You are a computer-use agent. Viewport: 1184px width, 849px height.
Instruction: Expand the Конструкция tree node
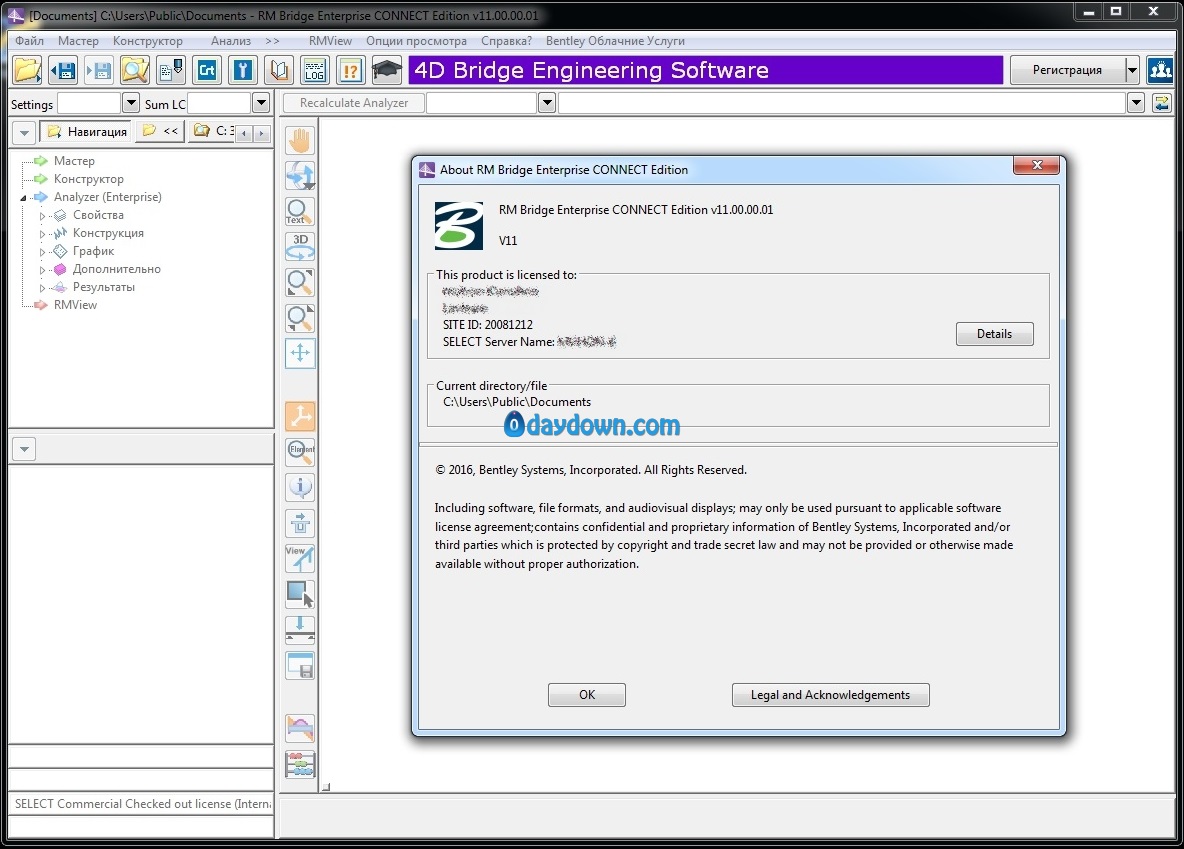pos(42,234)
